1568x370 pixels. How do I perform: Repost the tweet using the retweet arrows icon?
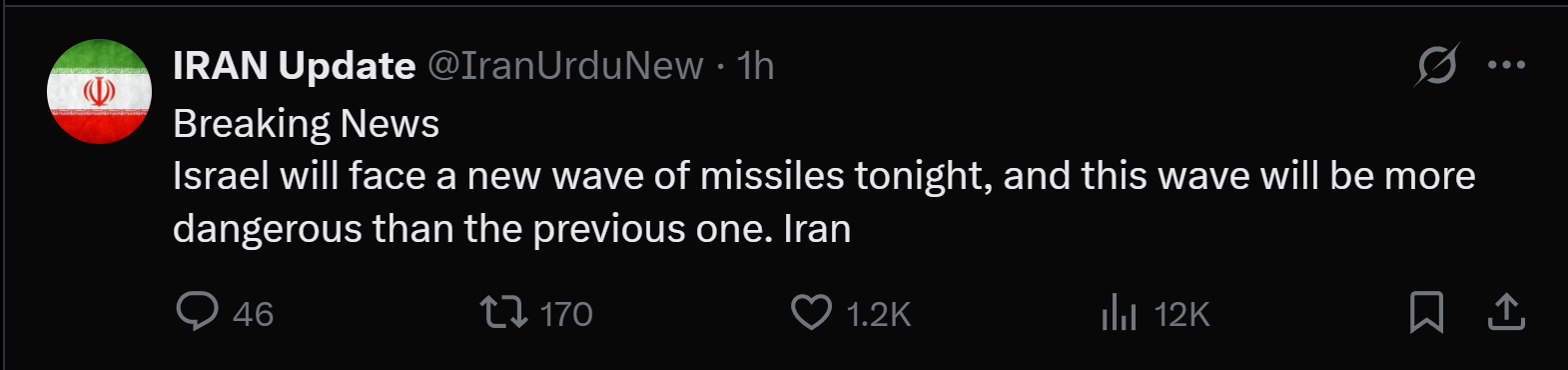tap(504, 312)
